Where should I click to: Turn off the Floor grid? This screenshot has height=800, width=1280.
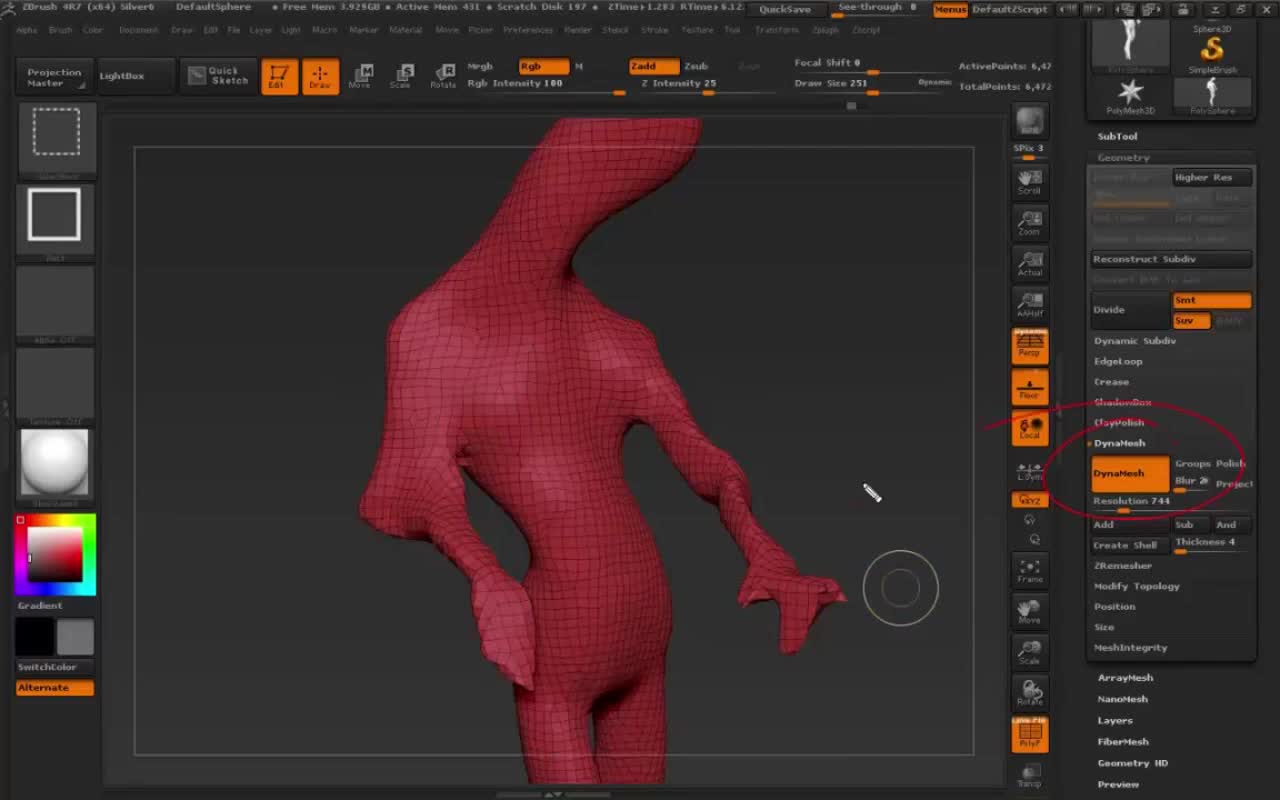(x=1029, y=387)
